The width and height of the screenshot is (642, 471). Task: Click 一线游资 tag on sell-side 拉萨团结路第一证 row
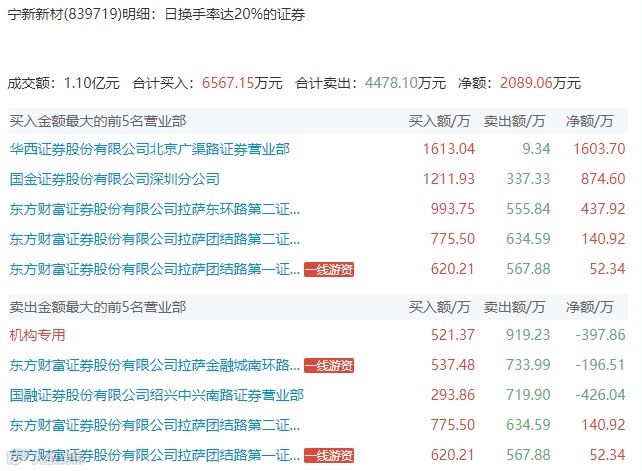click(329, 455)
